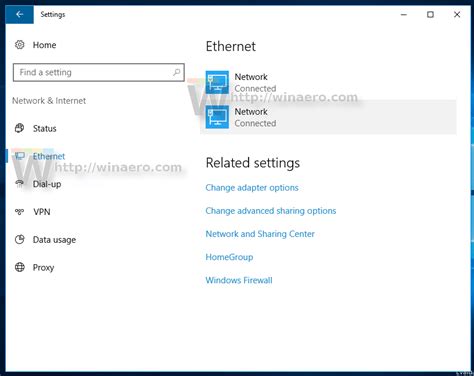Click the VPN connection icon

(20, 211)
